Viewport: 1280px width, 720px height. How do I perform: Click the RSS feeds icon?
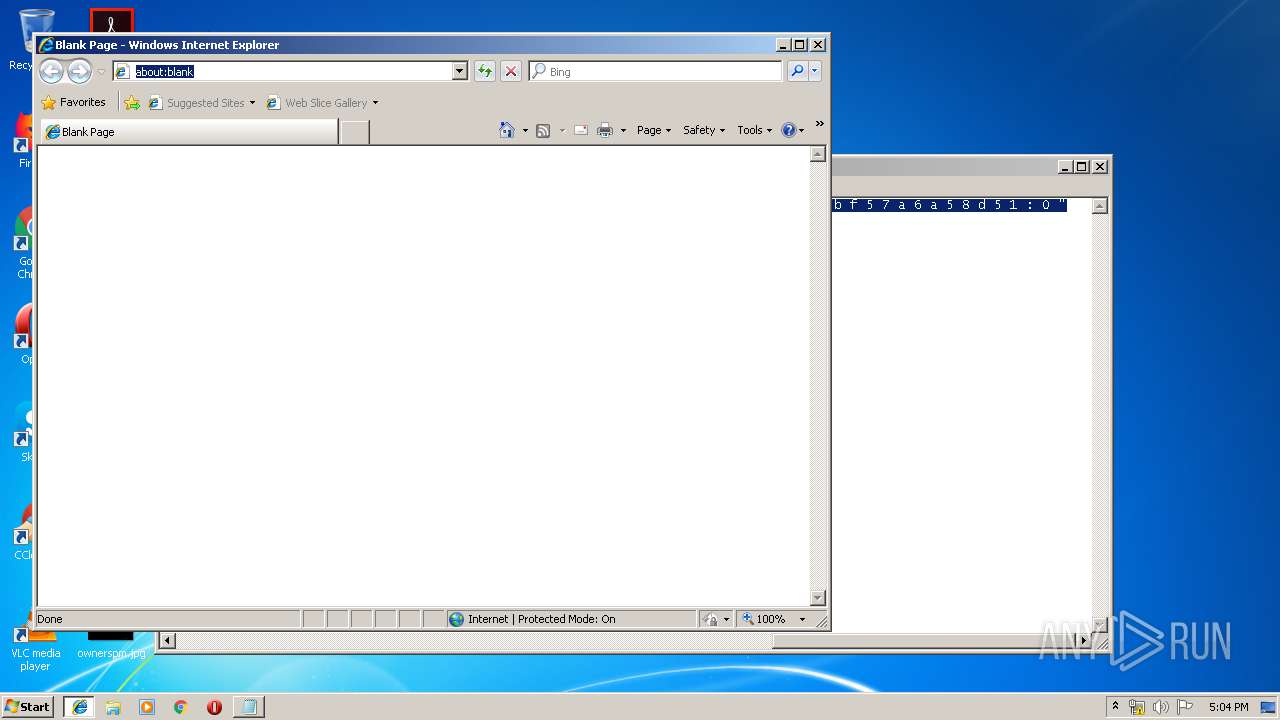(x=543, y=130)
